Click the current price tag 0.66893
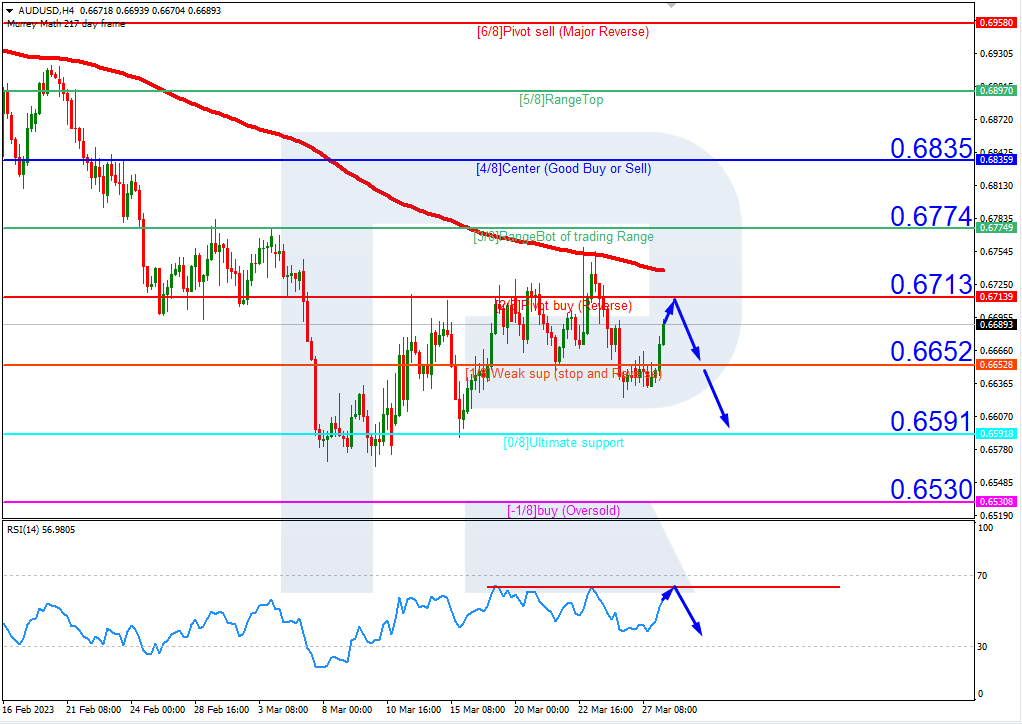The height and width of the screenshot is (724, 1022). 995,325
